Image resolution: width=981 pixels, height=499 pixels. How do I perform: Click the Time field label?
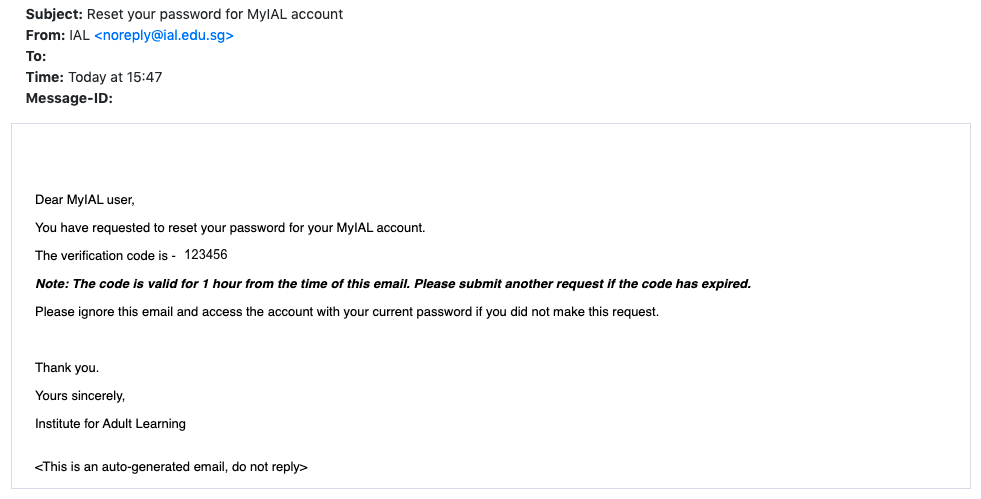(x=44, y=78)
